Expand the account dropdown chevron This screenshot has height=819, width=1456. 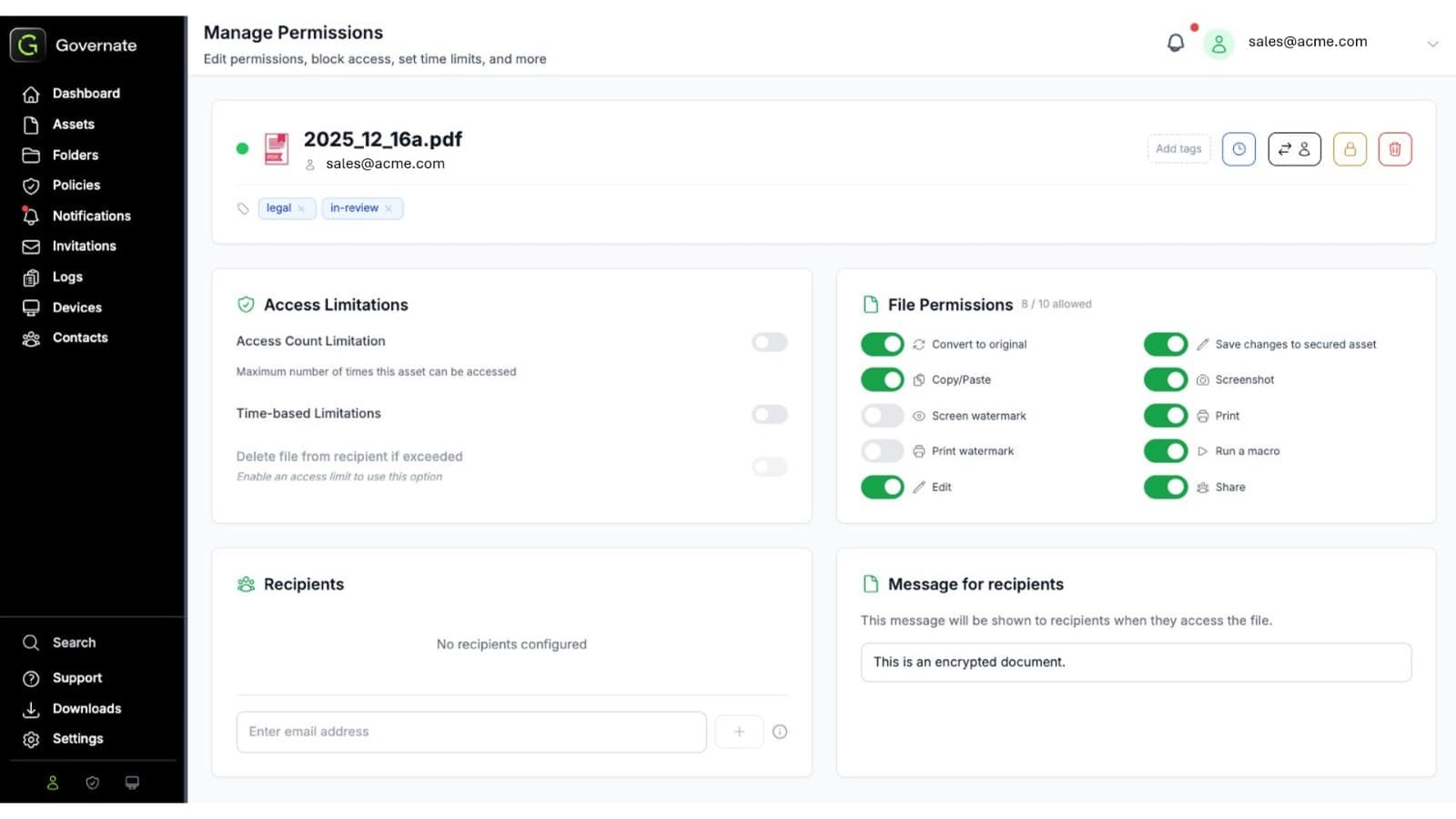(1432, 44)
